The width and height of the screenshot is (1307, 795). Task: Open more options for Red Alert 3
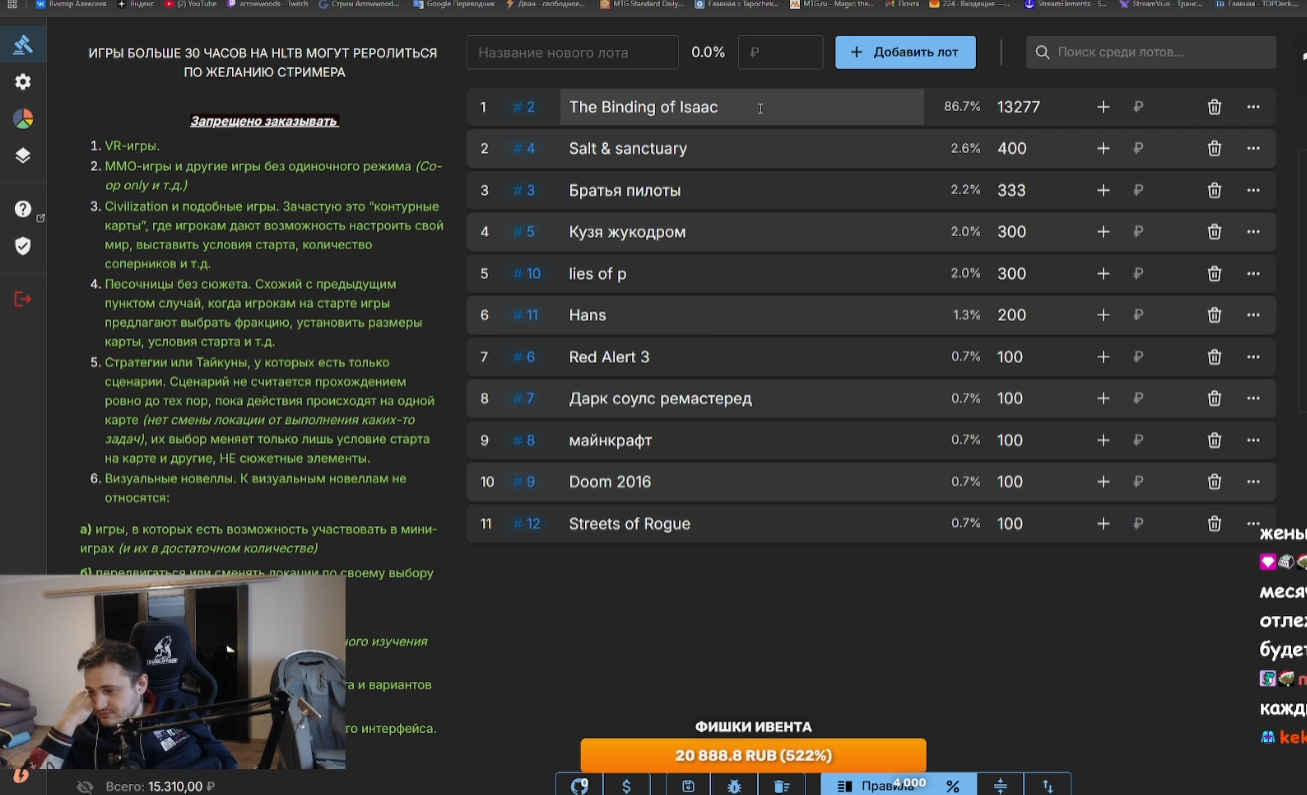pos(1253,357)
